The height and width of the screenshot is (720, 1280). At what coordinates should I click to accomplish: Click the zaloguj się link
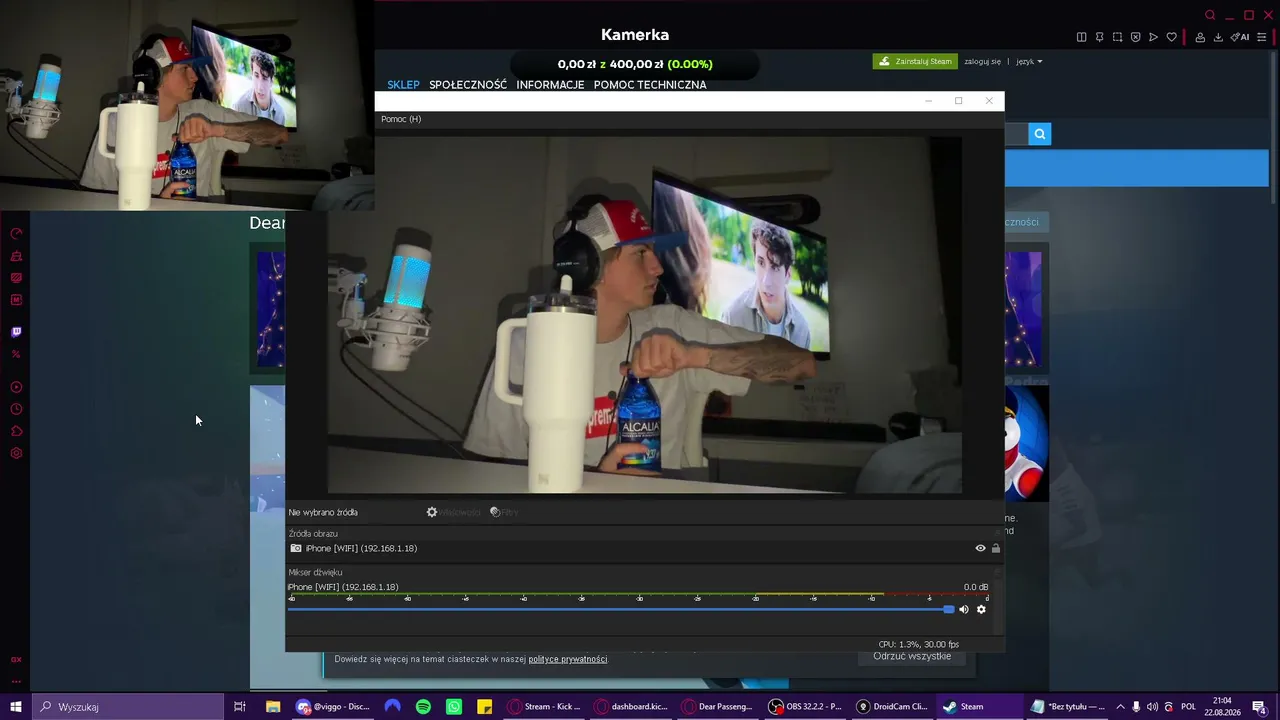click(982, 61)
